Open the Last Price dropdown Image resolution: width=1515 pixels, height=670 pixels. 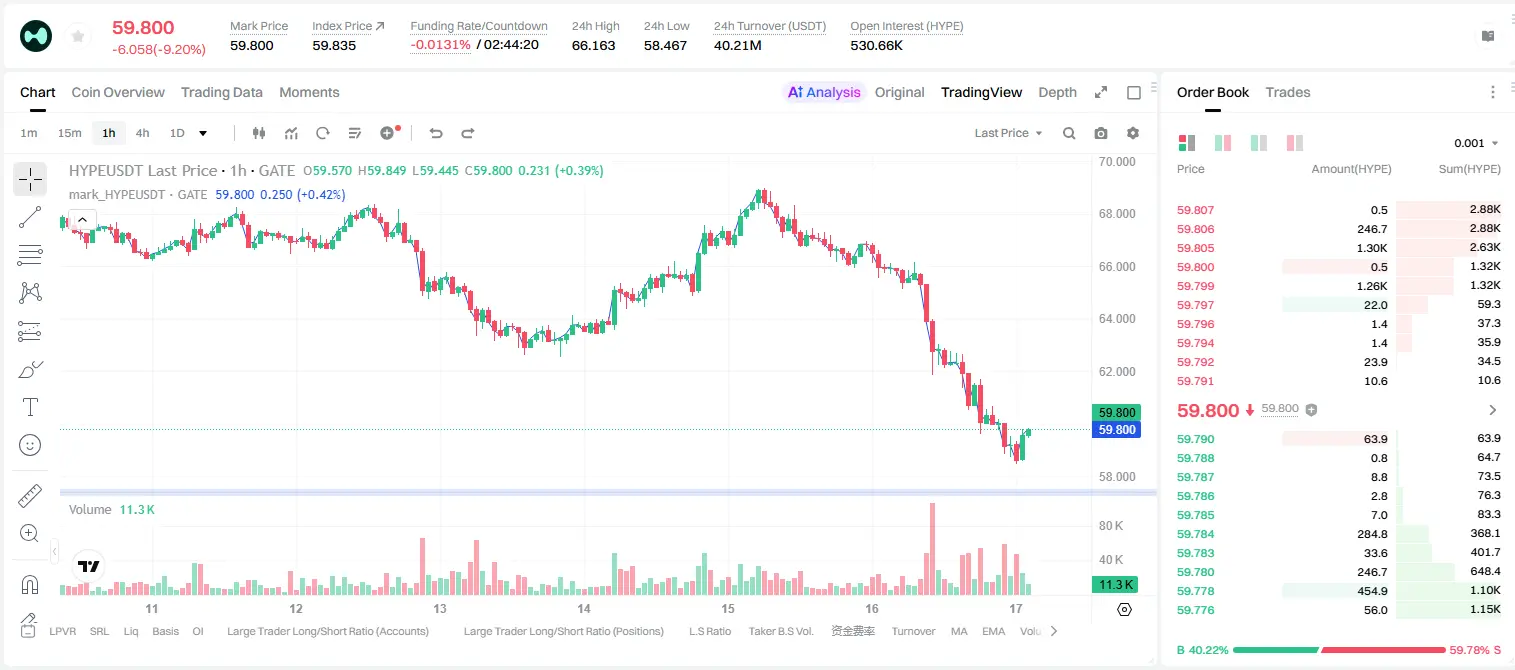[1008, 133]
